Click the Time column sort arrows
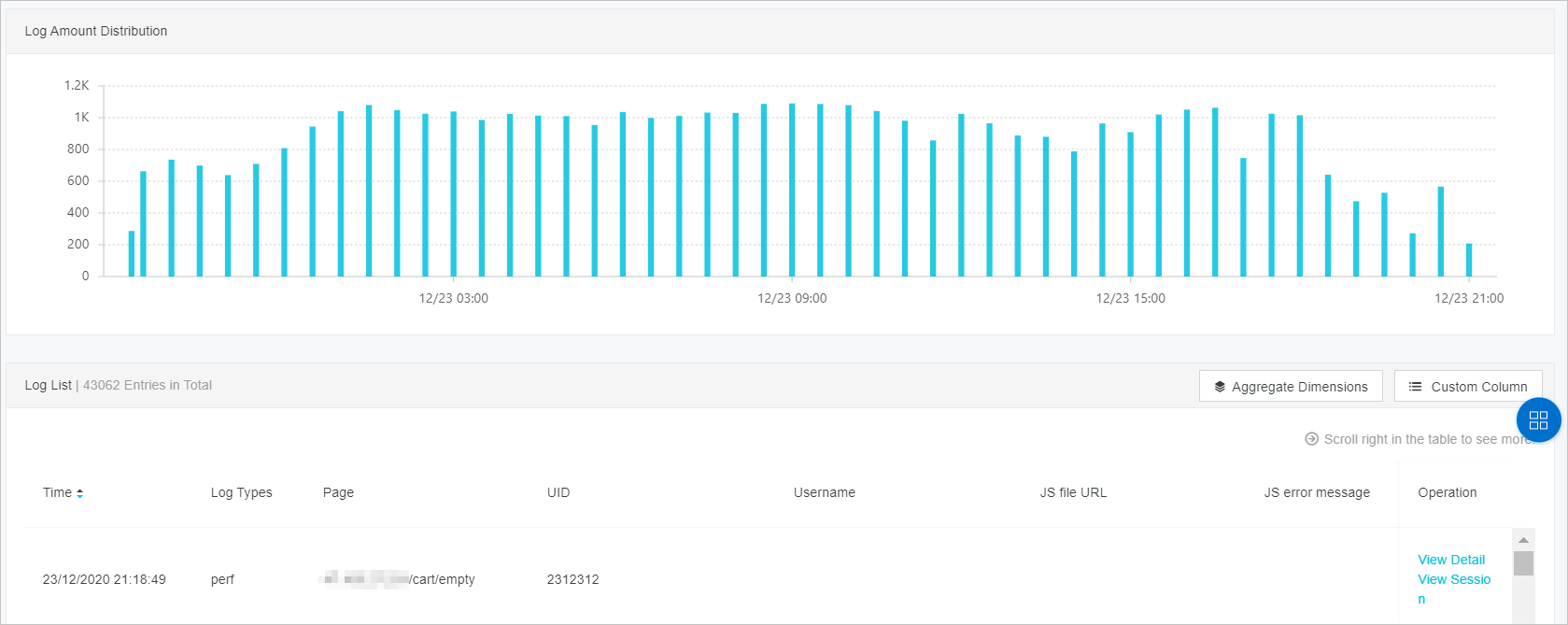Image resolution: width=1568 pixels, height=625 pixels. click(79, 493)
